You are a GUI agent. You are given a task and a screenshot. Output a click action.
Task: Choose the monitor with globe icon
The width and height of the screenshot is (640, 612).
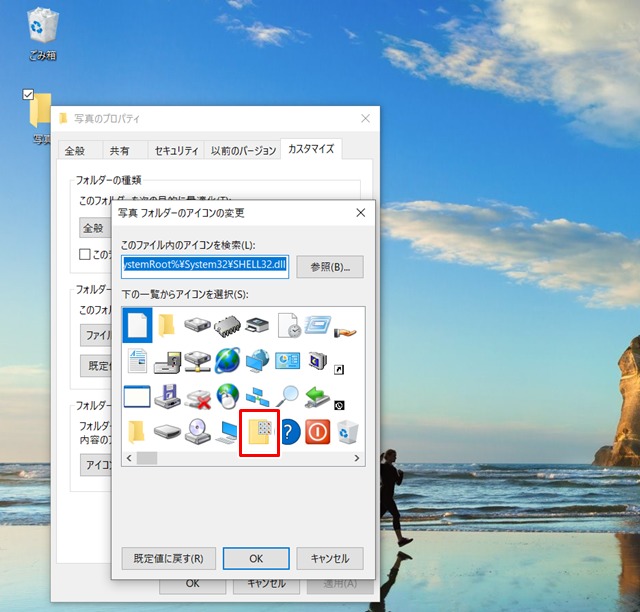[x=258, y=361]
